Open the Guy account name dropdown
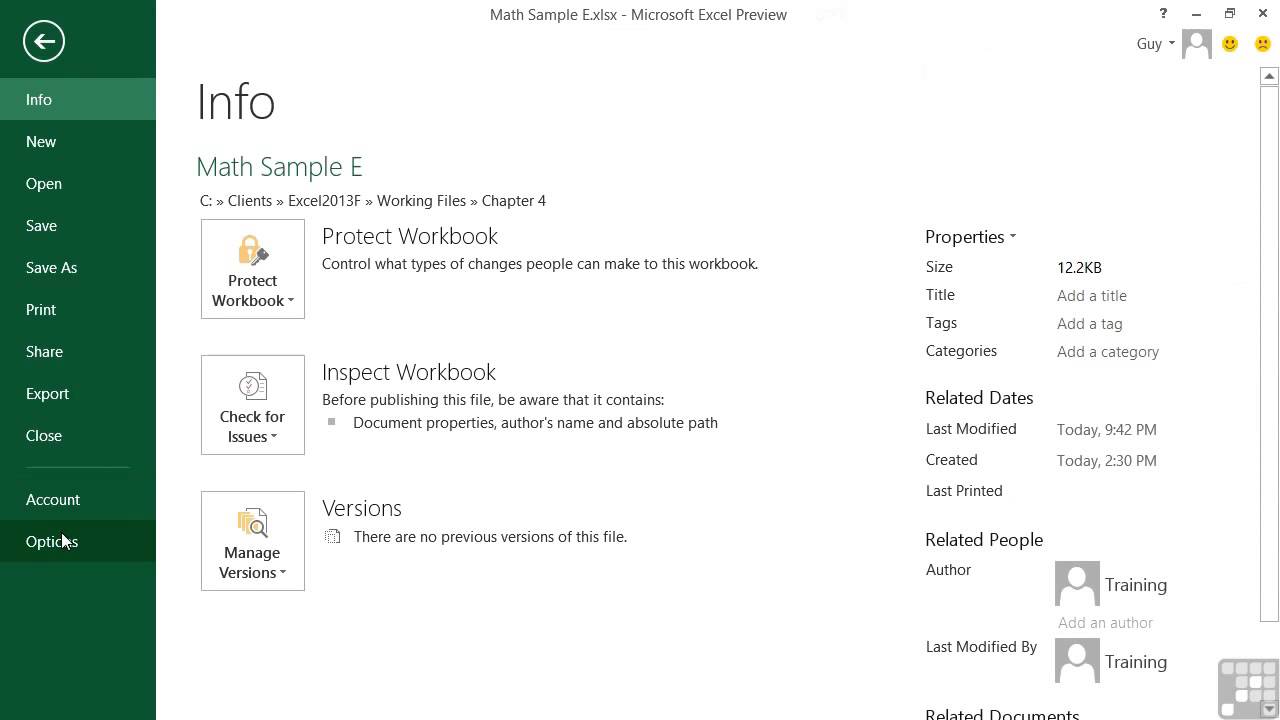Viewport: 1280px width, 720px height. point(1155,44)
